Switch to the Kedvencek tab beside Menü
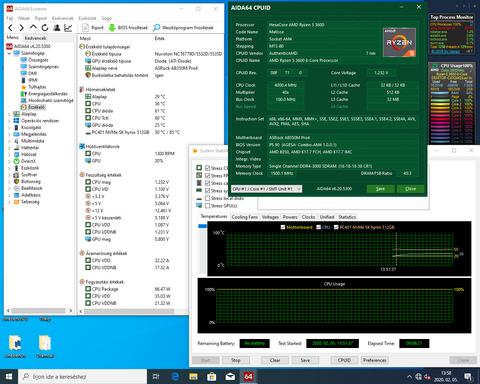This screenshot has height=384, width=480. pyautogui.click(x=35, y=38)
